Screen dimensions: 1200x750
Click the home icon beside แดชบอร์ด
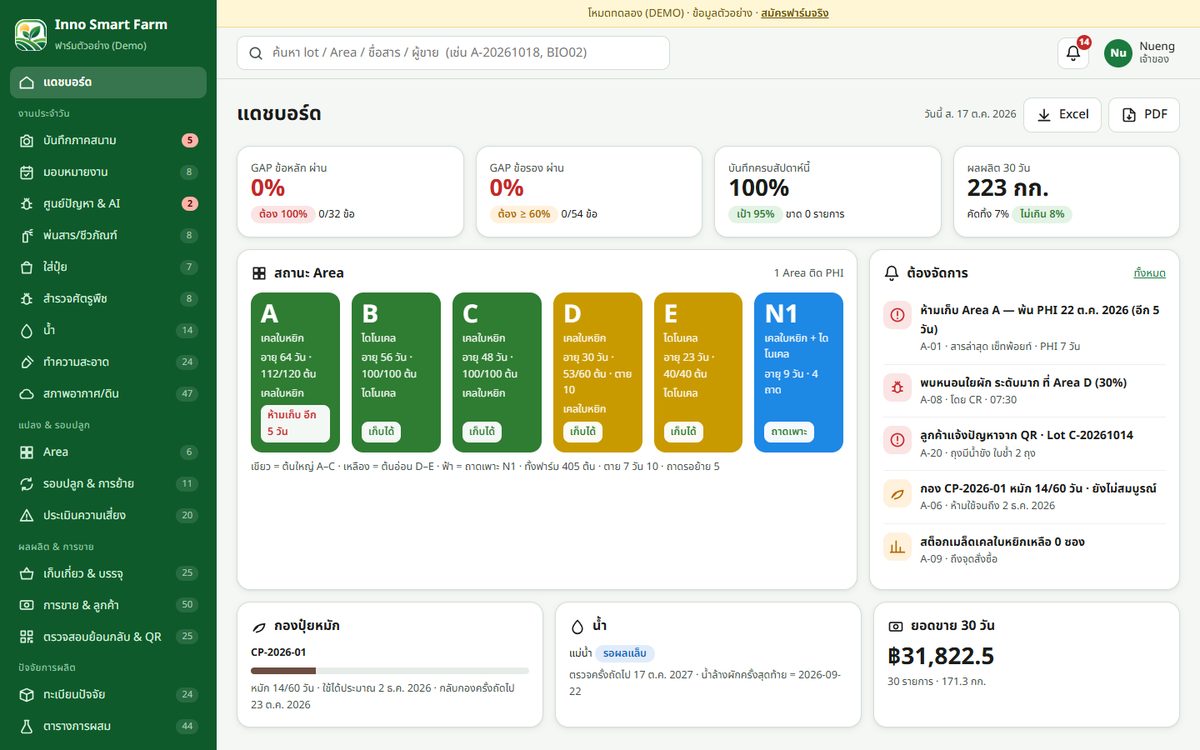pyautogui.click(x=27, y=82)
